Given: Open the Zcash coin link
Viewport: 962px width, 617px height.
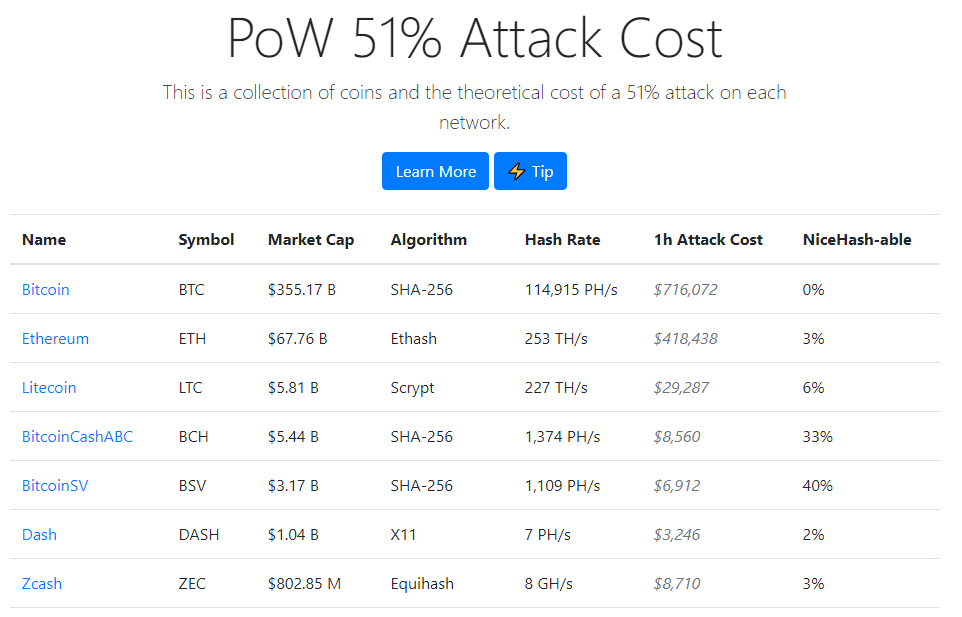Looking at the screenshot, I should 42,584.
